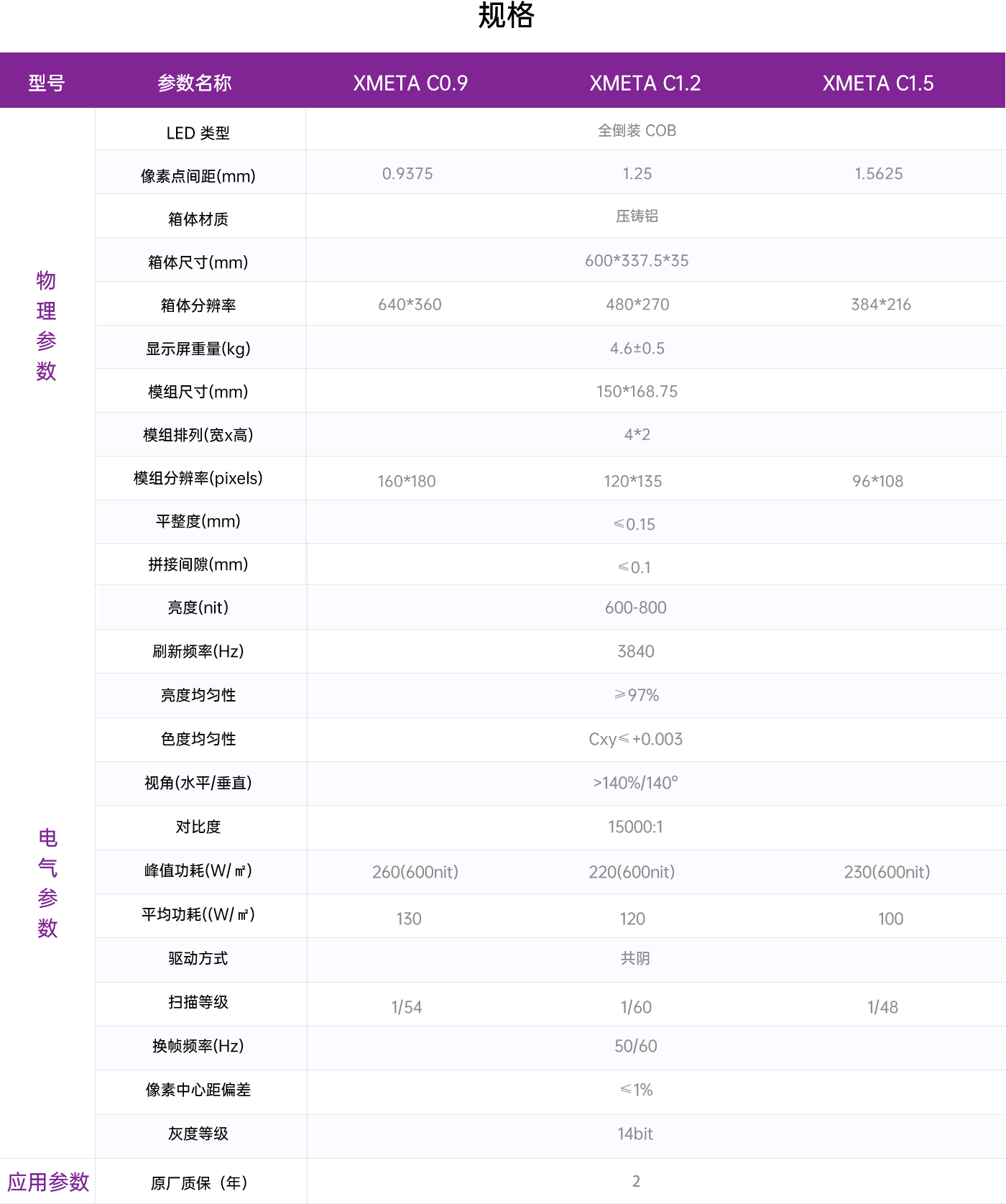
Task: Select the 600*337.5*35 cabinet size value
Action: (637, 261)
